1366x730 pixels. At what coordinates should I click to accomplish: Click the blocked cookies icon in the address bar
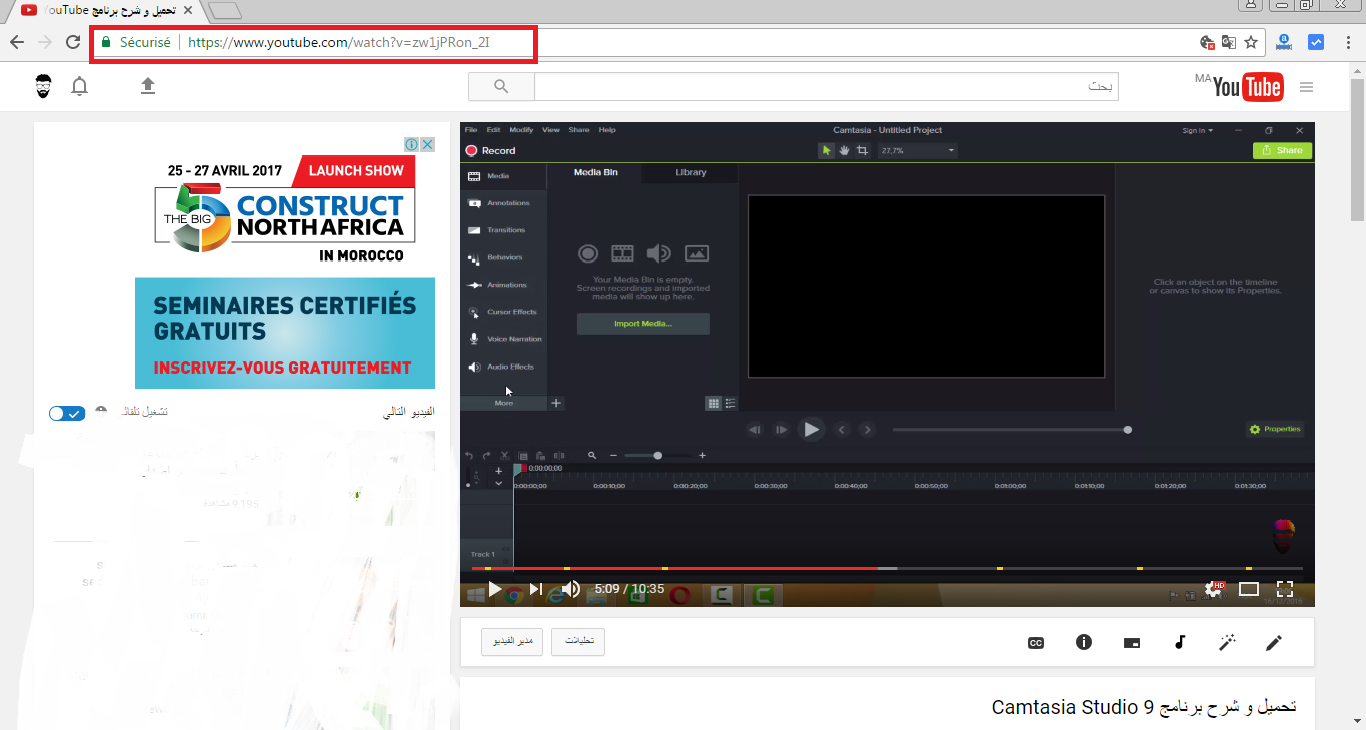click(1208, 43)
